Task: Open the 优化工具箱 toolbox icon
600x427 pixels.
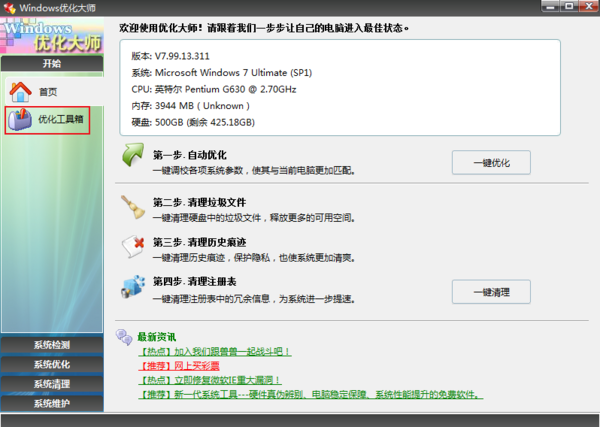Action: tap(21, 122)
